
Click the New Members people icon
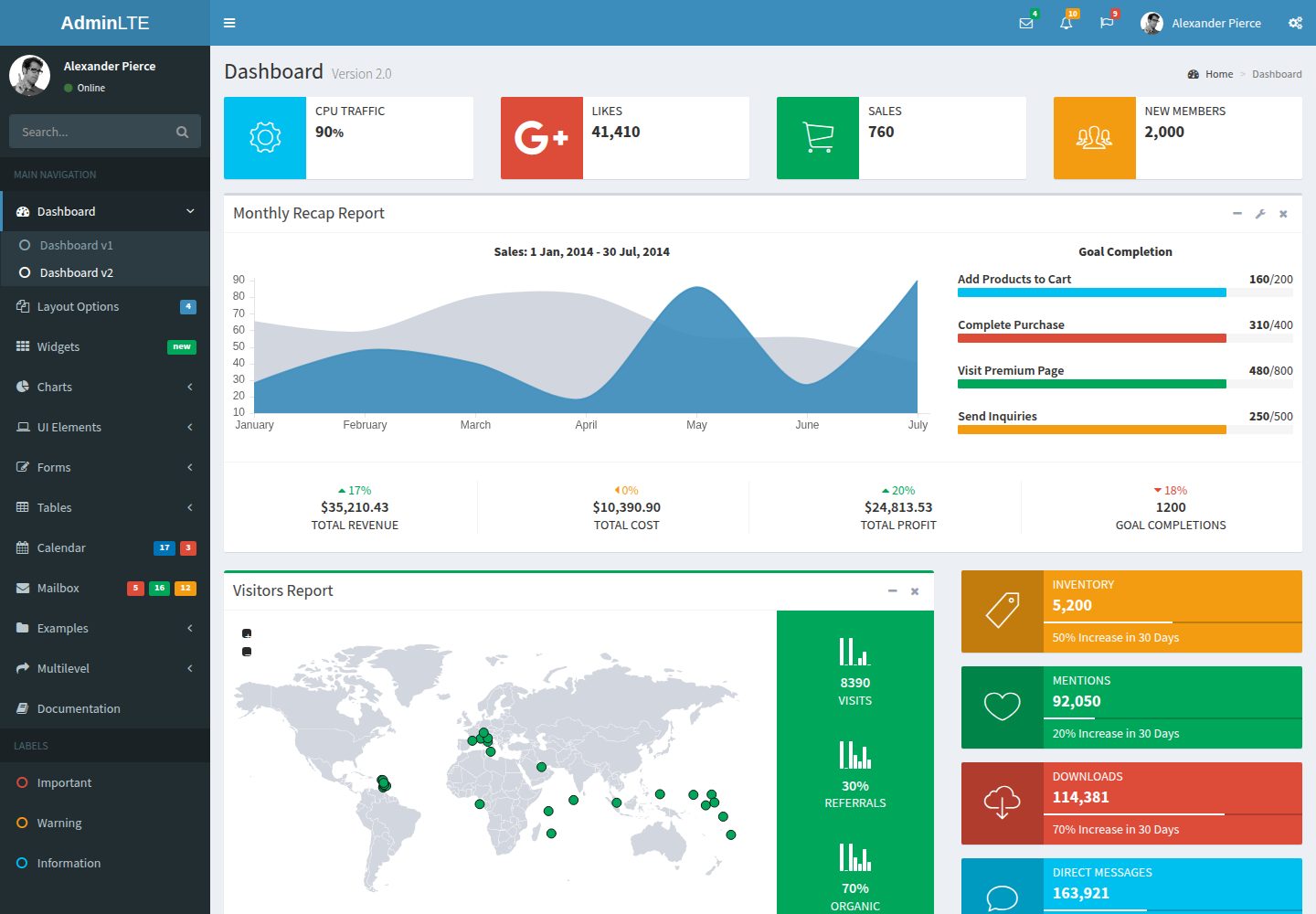coord(1094,138)
